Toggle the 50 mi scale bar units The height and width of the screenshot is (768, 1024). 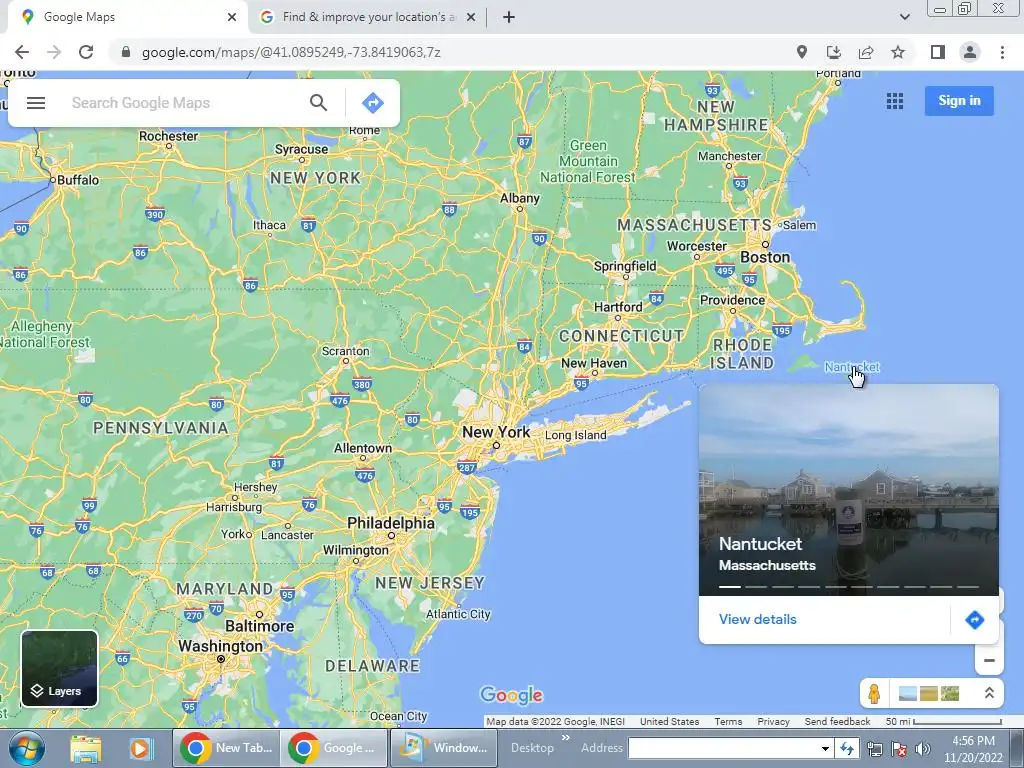[944, 722]
